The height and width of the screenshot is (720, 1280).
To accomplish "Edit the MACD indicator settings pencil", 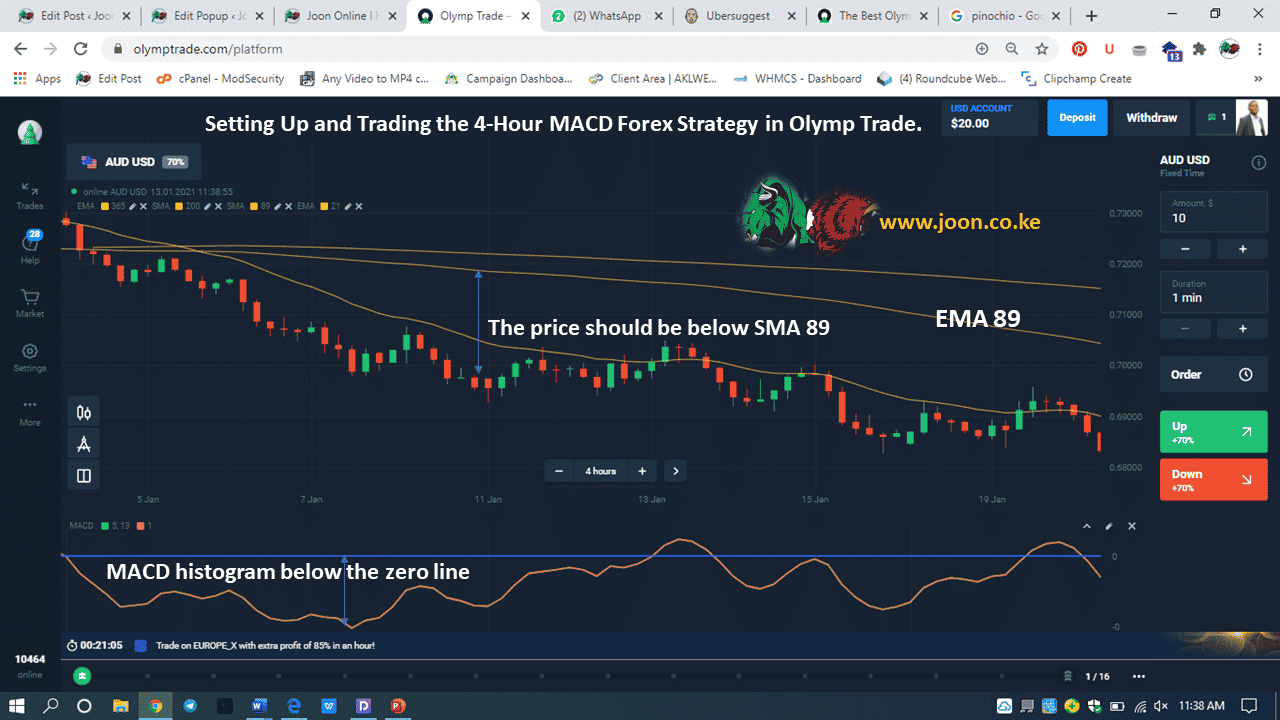I will tap(1109, 526).
